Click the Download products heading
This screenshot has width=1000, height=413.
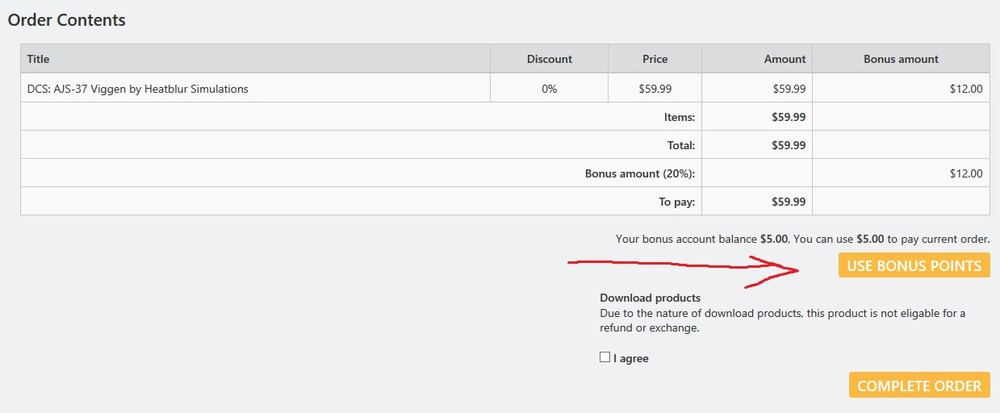650,298
